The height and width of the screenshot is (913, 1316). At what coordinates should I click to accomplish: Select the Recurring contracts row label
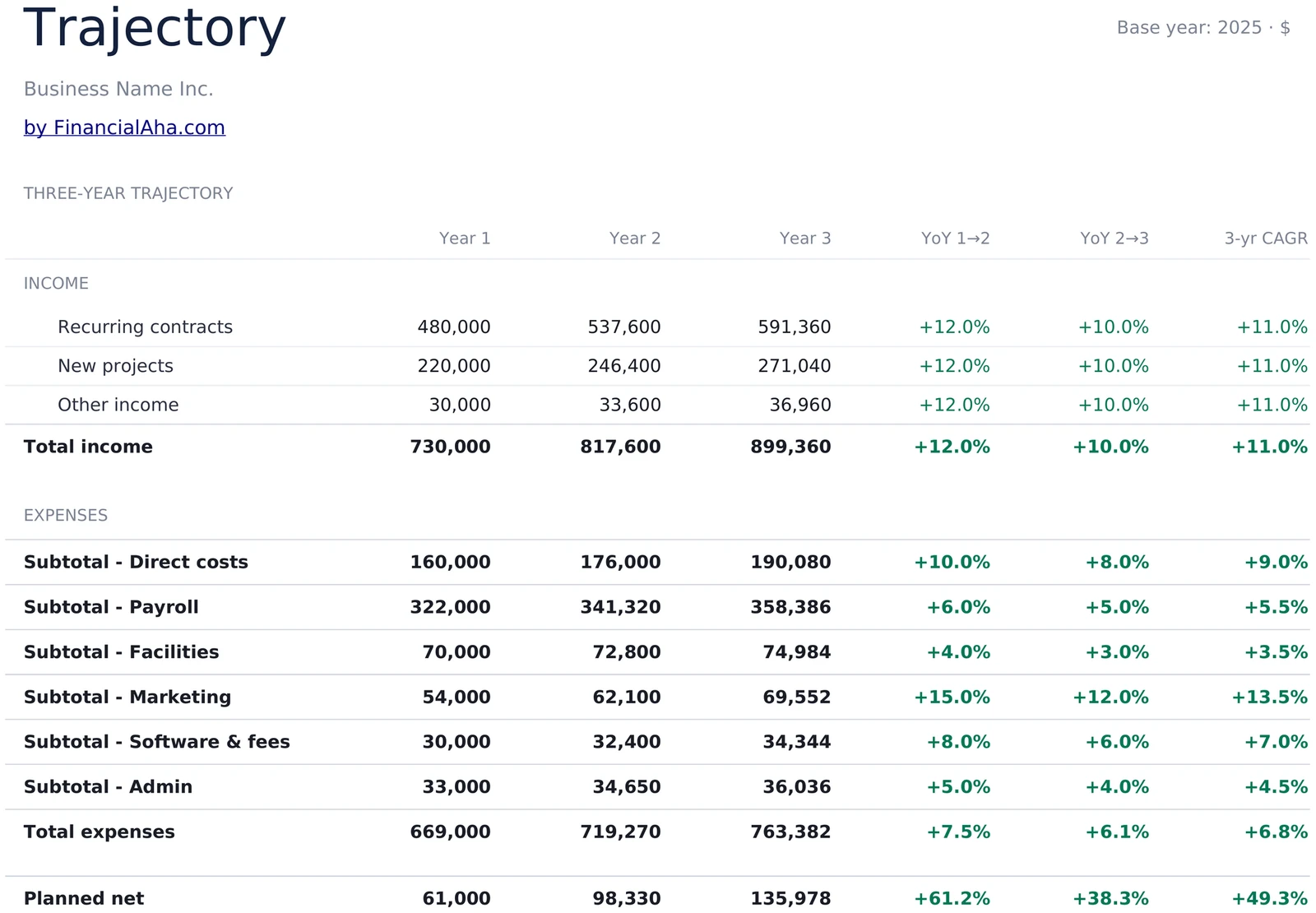click(x=146, y=327)
